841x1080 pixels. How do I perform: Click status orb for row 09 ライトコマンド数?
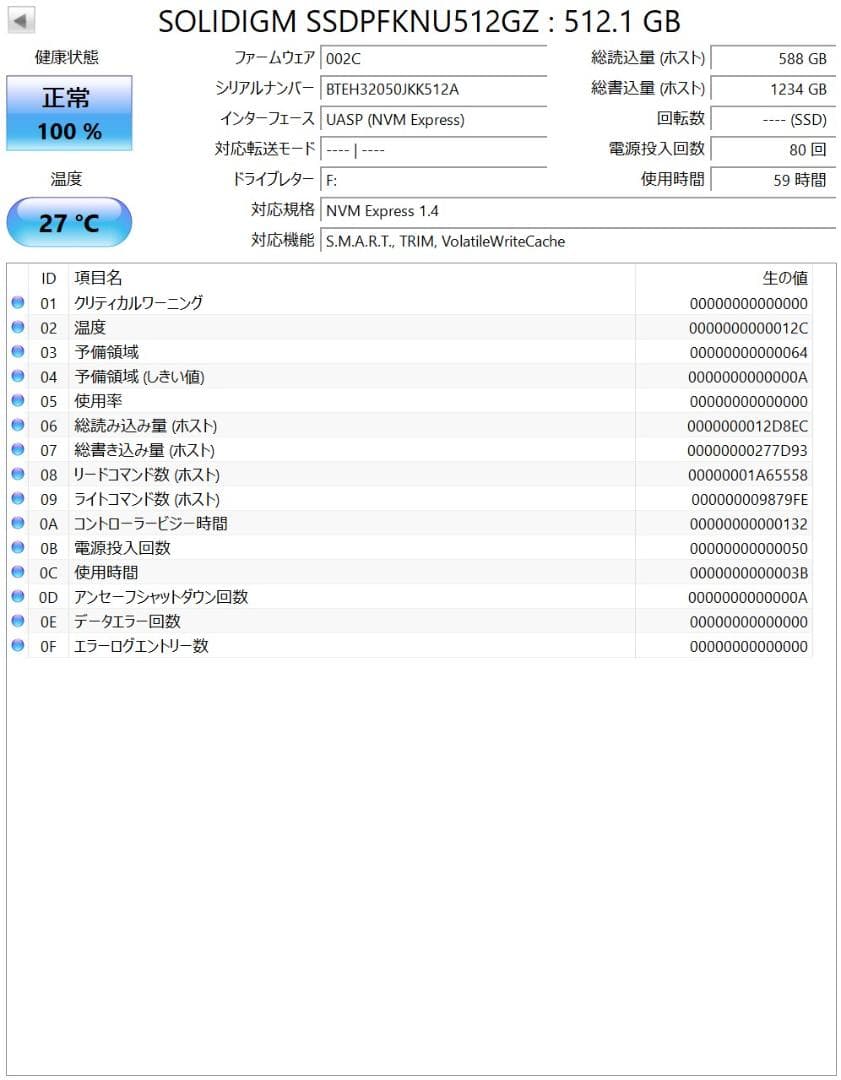click(18, 498)
